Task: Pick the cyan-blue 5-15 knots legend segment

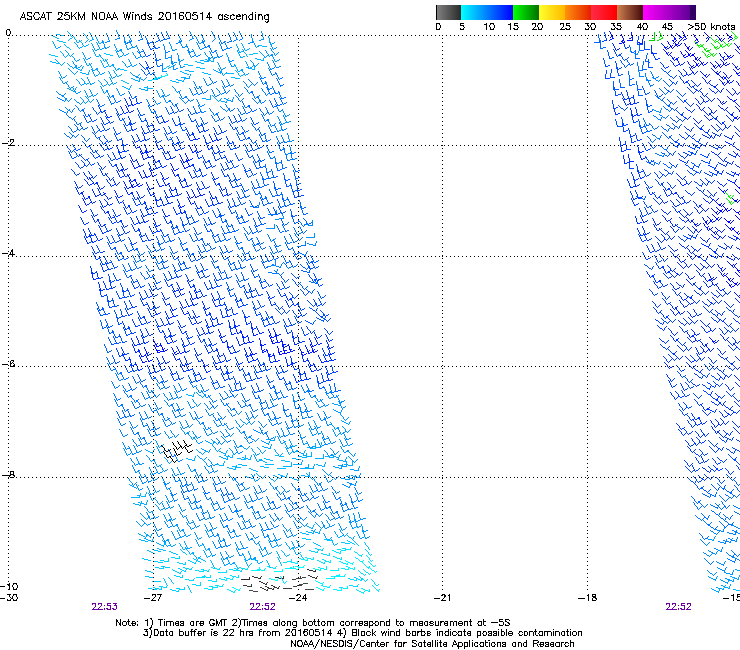Action: [x=487, y=12]
